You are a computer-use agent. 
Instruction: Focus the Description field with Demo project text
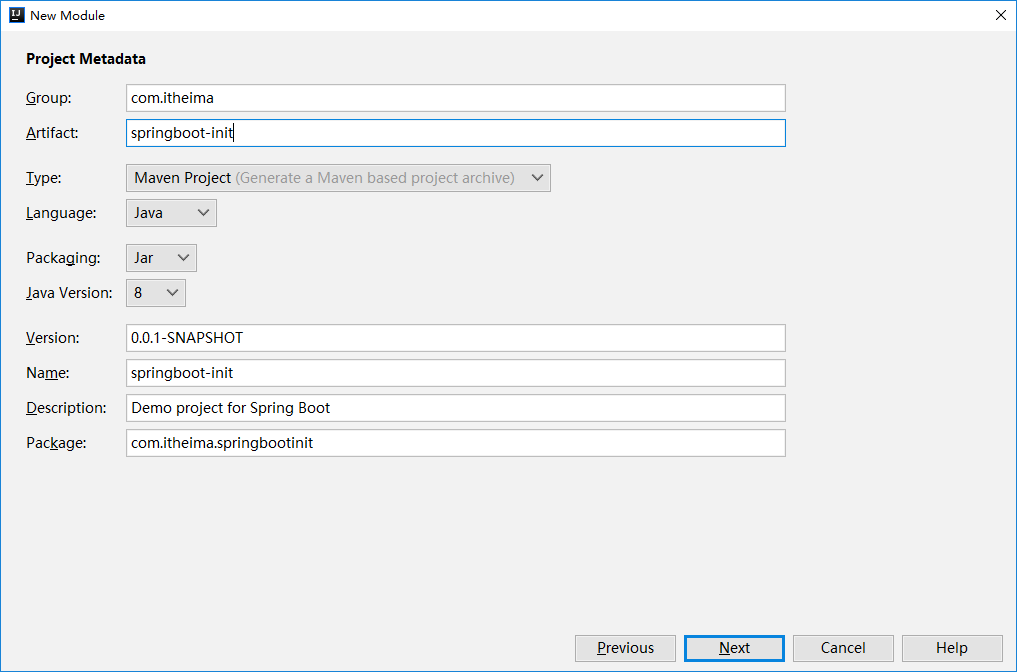(x=455, y=408)
